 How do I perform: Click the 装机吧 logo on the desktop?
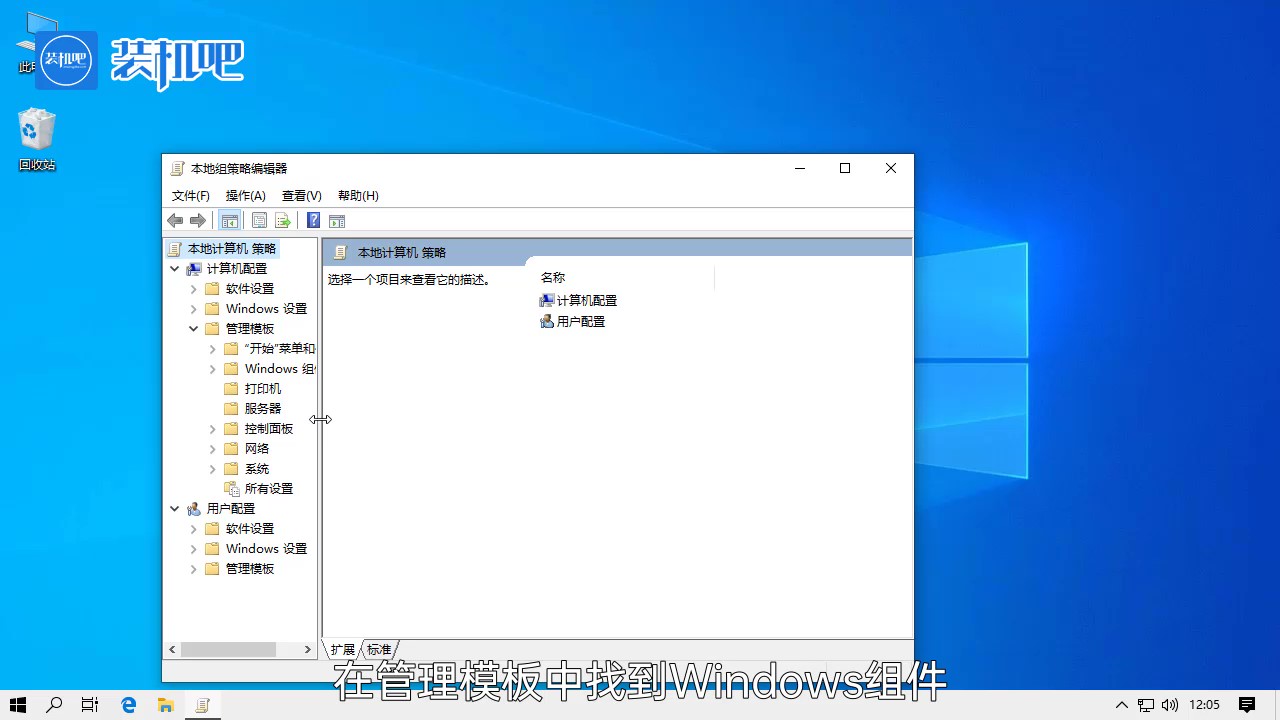pos(65,60)
